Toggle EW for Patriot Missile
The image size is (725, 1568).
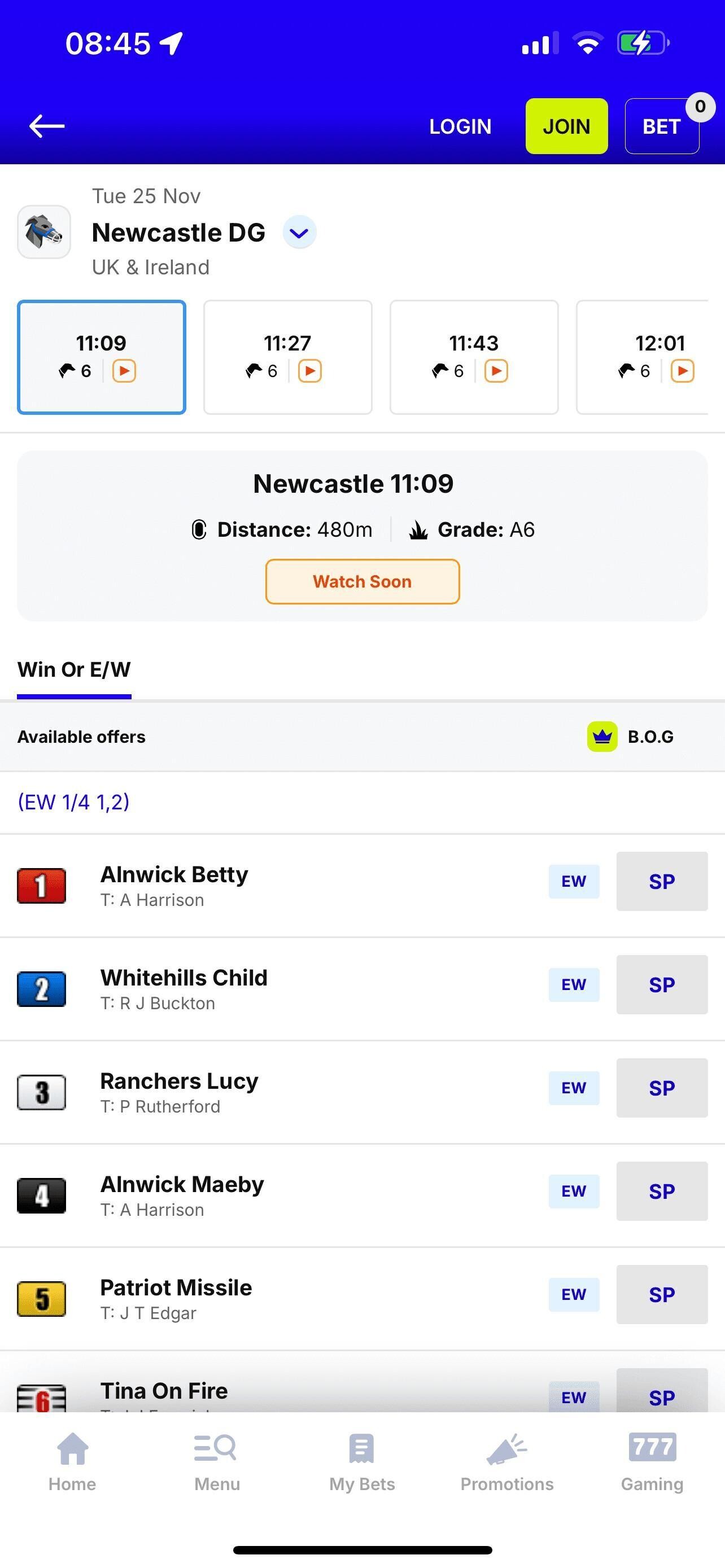574,1294
